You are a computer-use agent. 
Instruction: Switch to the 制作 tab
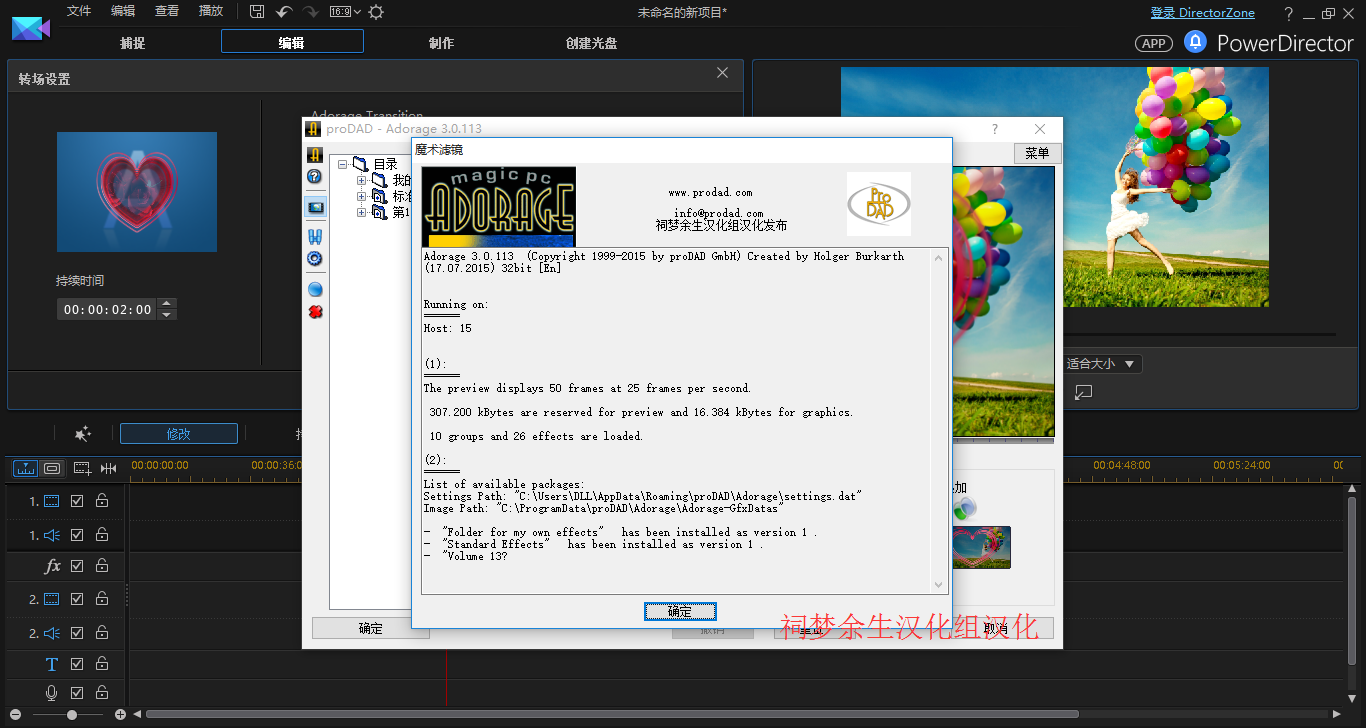click(x=441, y=43)
